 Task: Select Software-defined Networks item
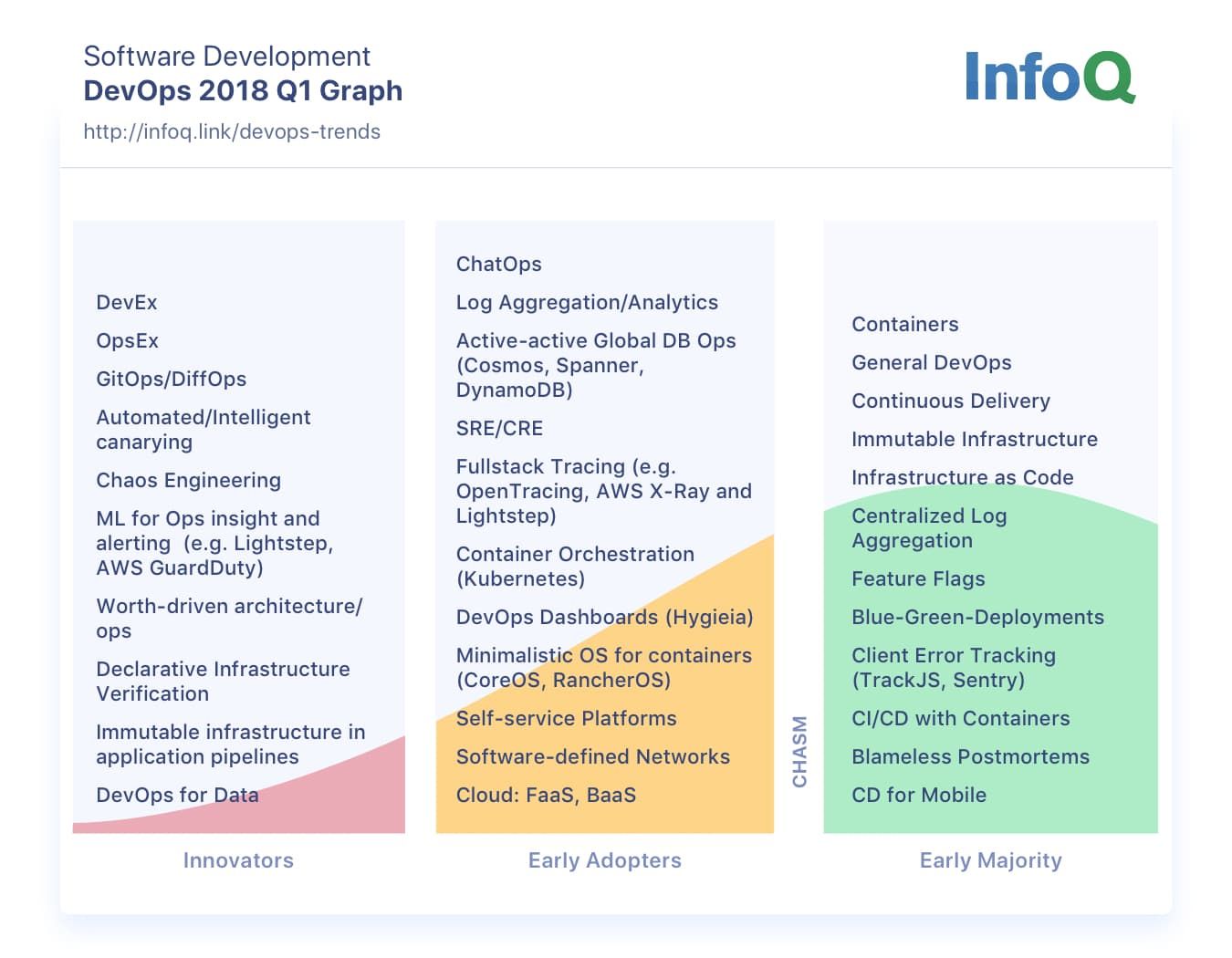pyautogui.click(x=592, y=757)
